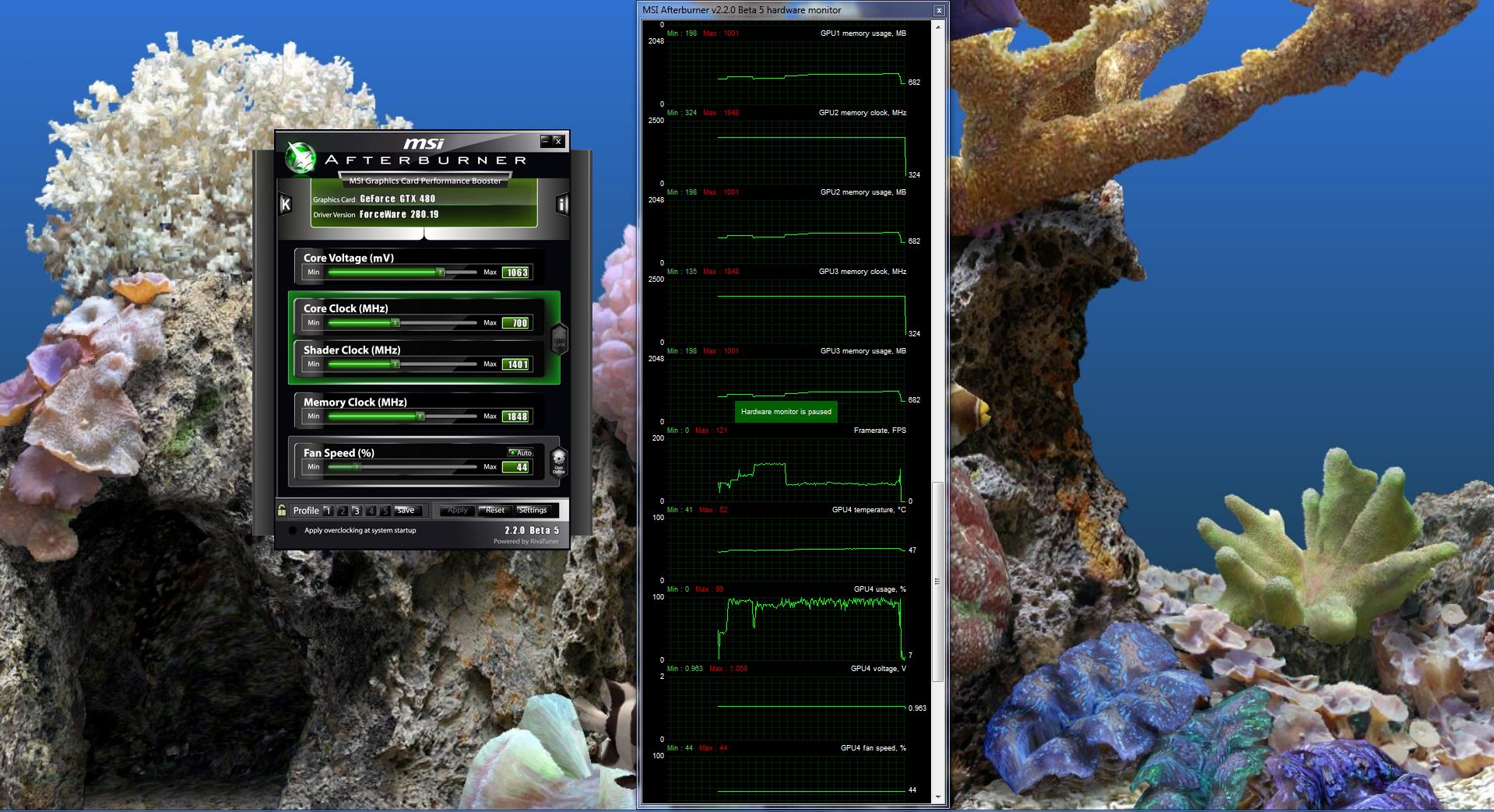Click the Memory Clock slider handle
The width and height of the screenshot is (1494, 812).
coord(420,417)
